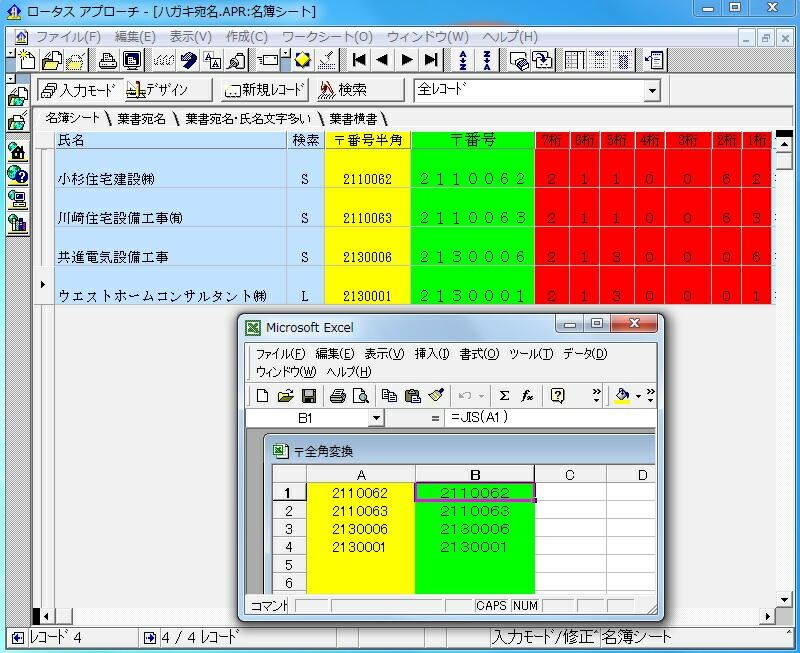Switch to 入力モード (browse mode) button
Viewport: 800px width, 653px height.
(80, 90)
